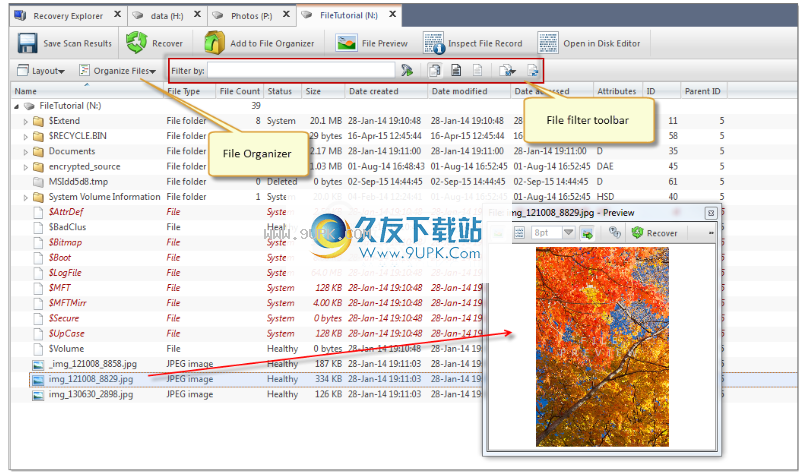Click the $Boot file icon

(x=38, y=258)
